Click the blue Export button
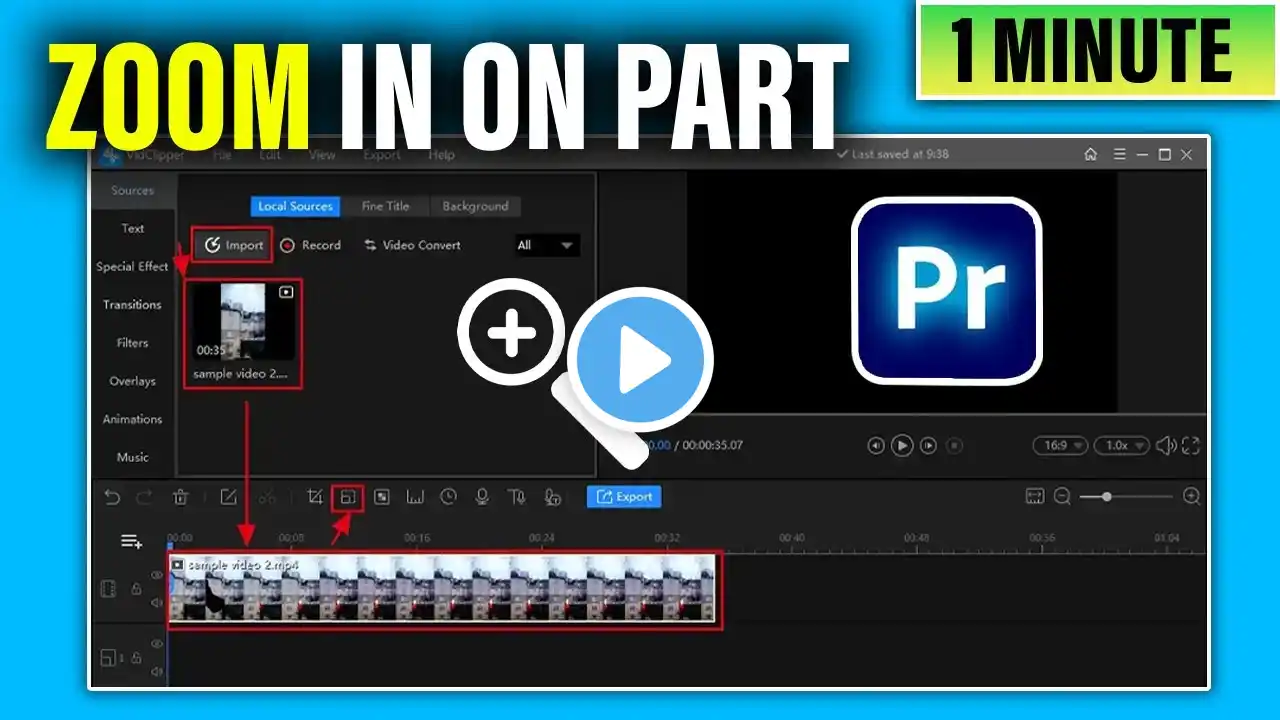Screen dimensions: 1280x720 (624, 496)
